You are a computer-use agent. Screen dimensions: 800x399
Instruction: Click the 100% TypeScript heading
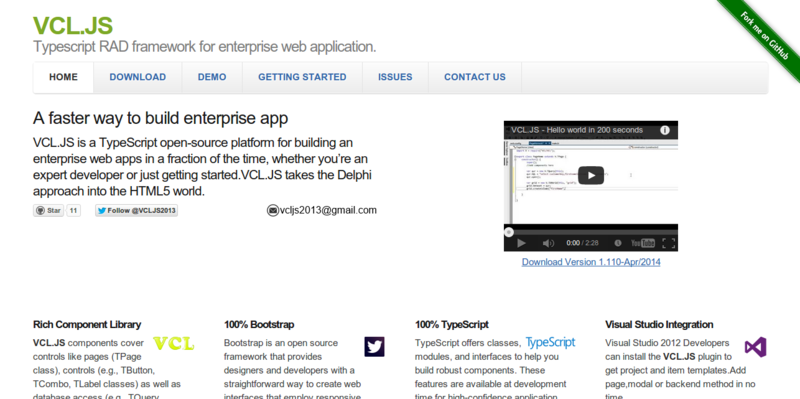point(452,325)
